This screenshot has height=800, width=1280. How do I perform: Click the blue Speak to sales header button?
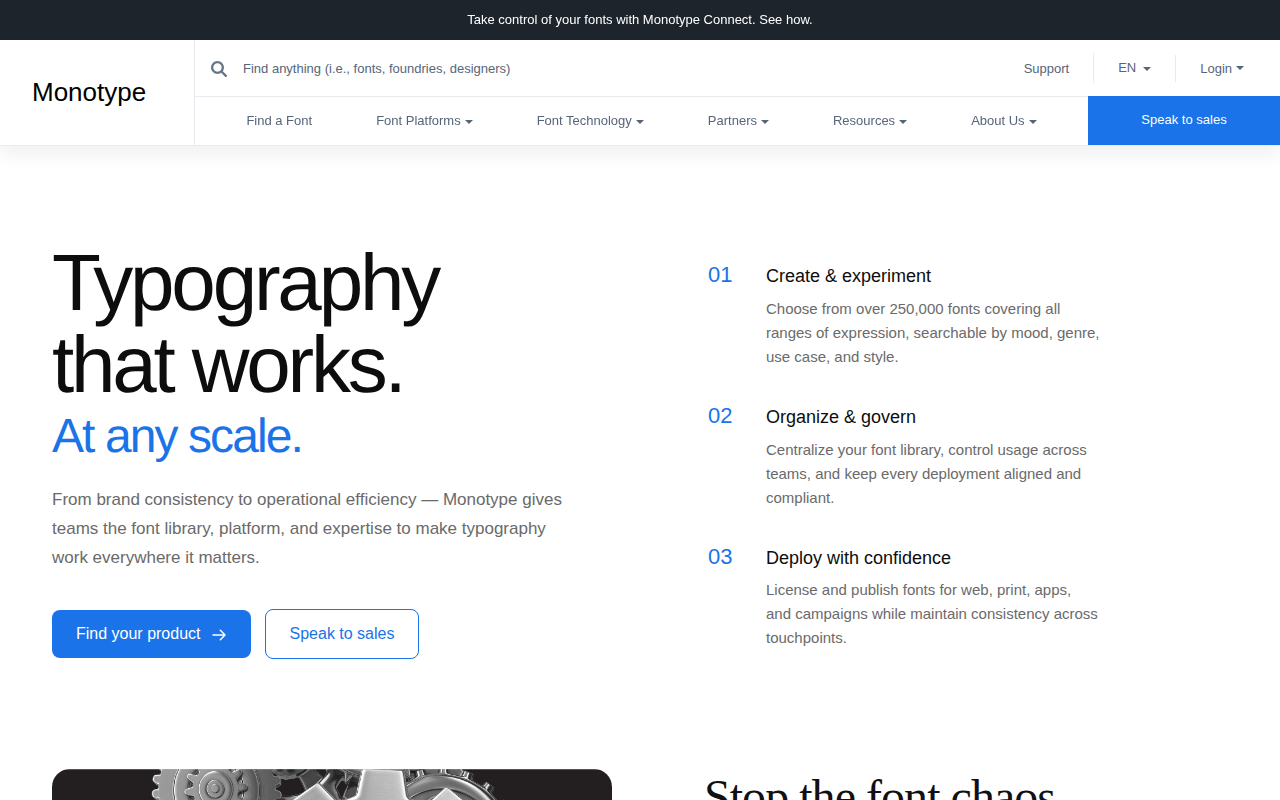pos(1184,121)
